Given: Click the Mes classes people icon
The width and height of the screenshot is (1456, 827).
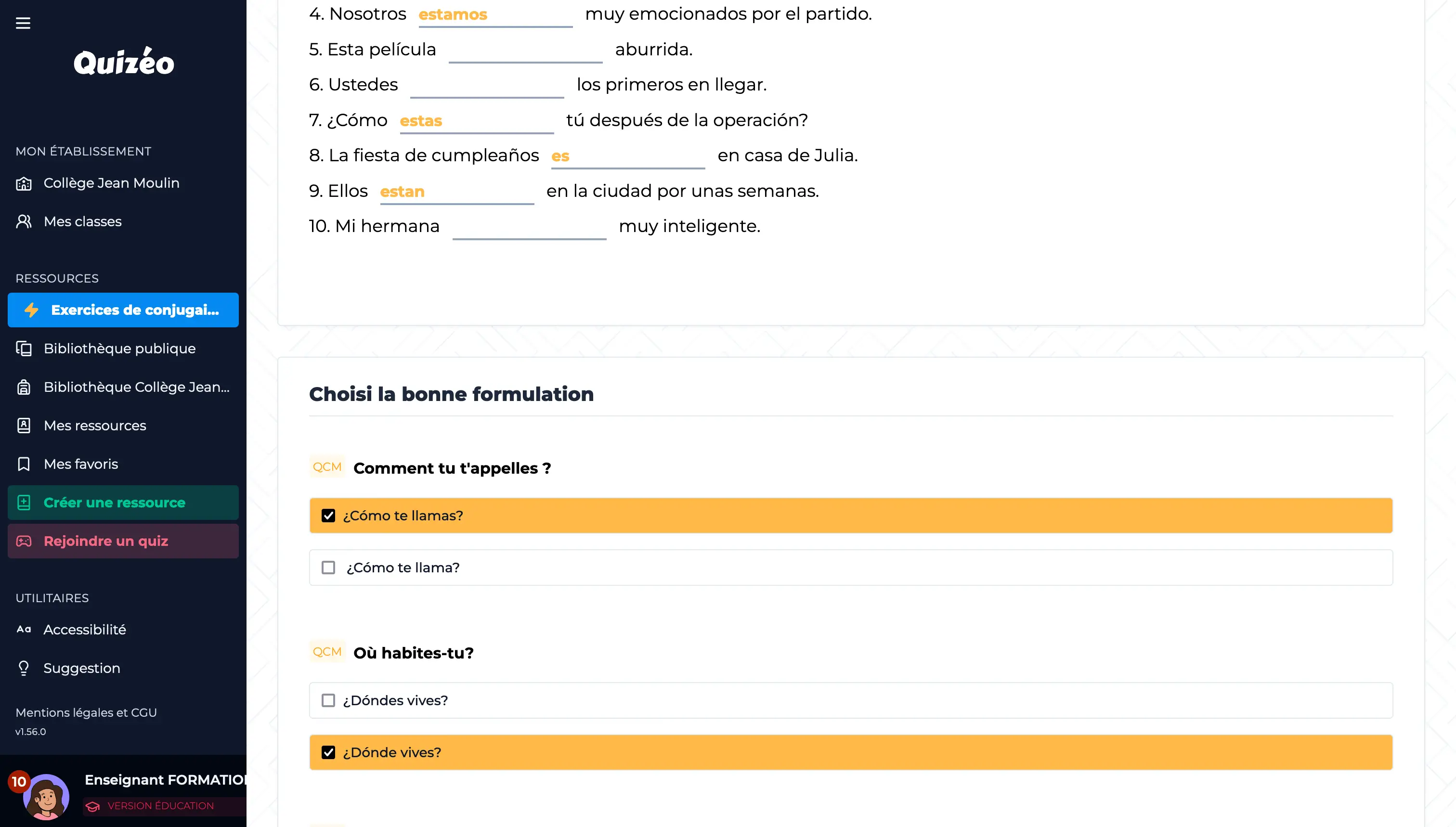Looking at the screenshot, I should pyautogui.click(x=24, y=221).
